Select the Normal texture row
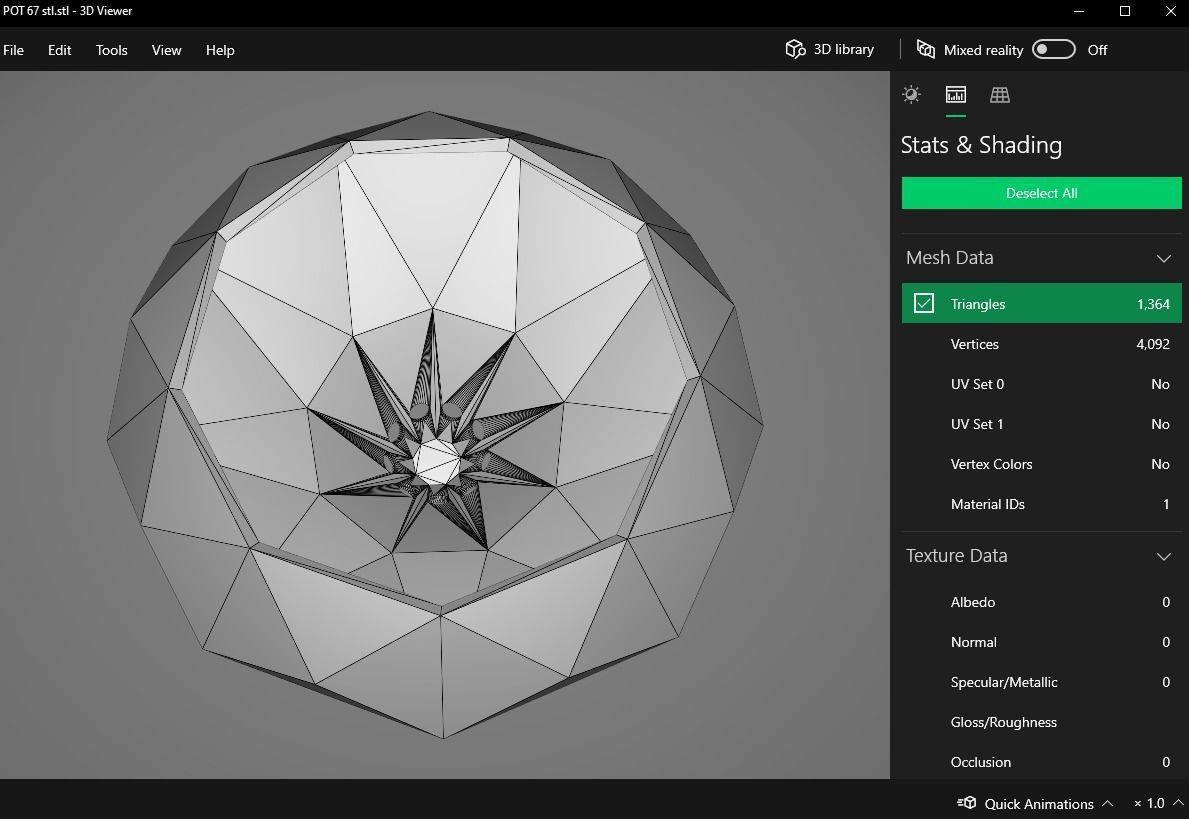The image size is (1189, 819). [1041, 642]
